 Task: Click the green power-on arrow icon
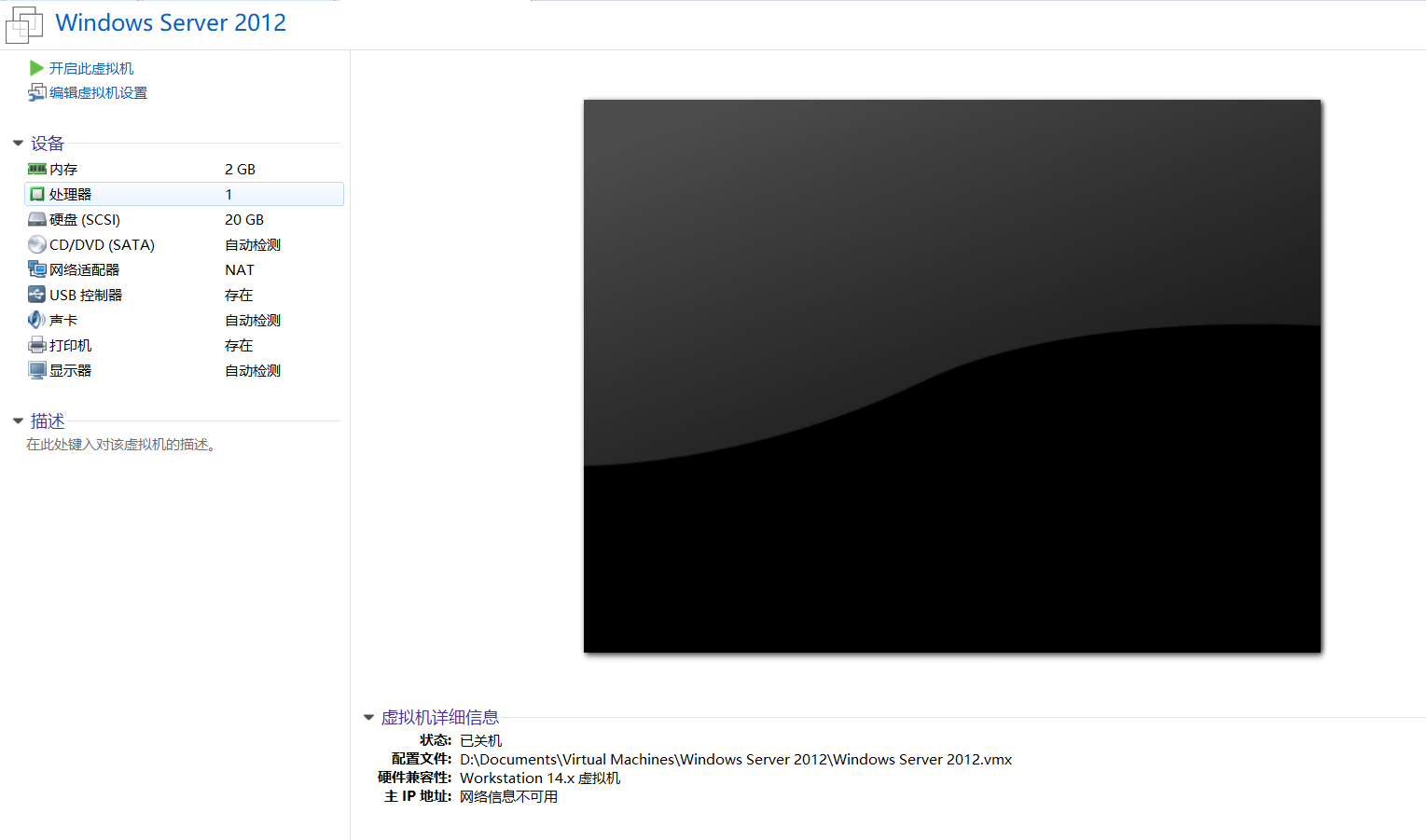point(35,67)
